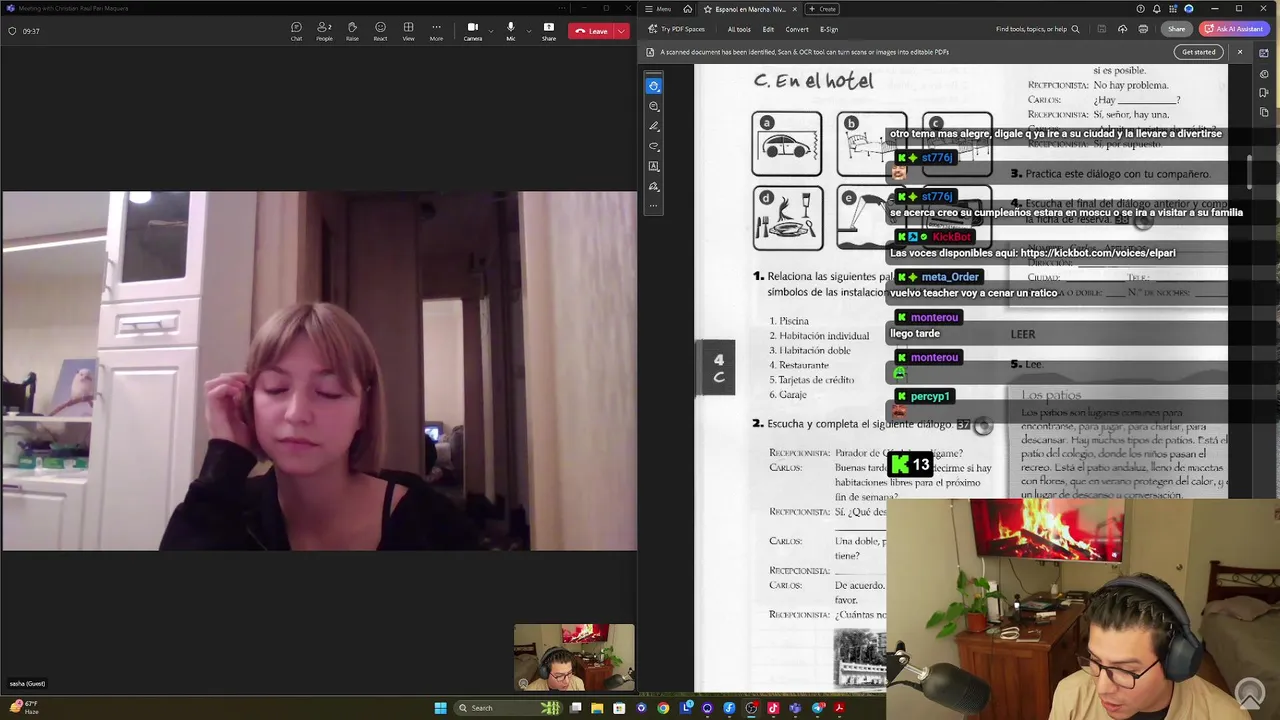Click the Create button in Acrobat

click(823, 9)
